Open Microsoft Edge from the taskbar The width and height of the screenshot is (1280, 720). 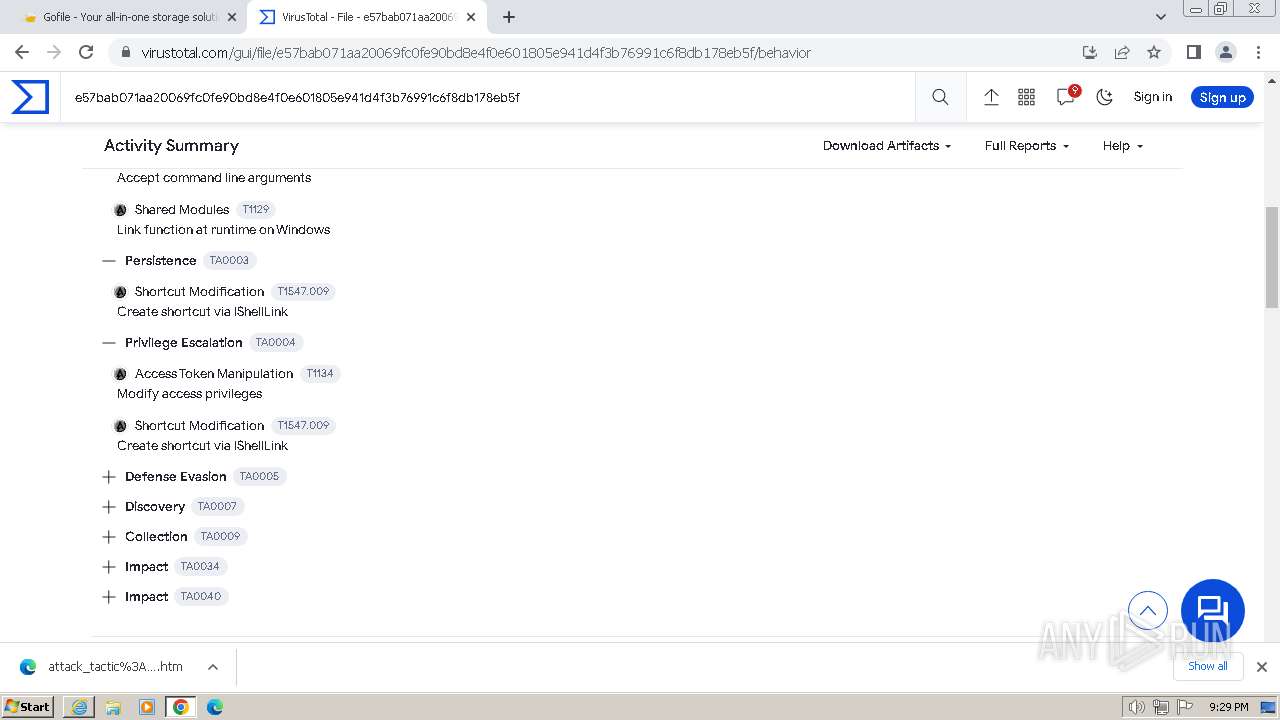(215, 707)
